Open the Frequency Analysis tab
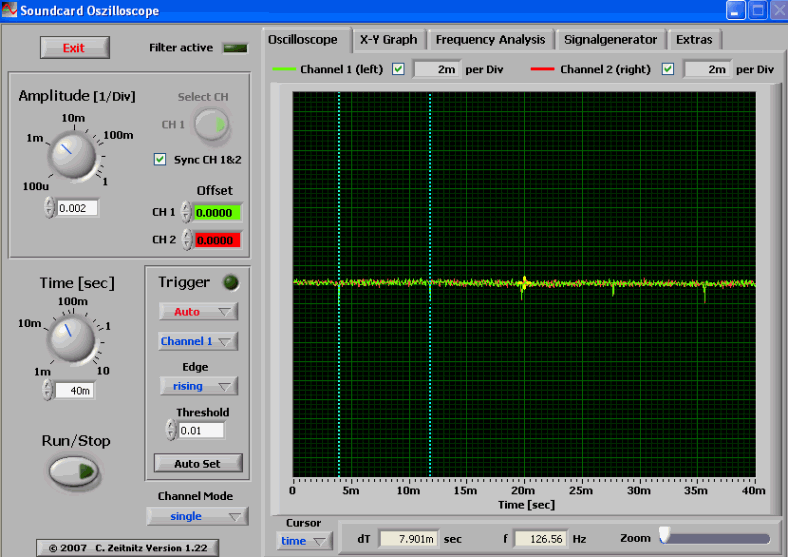This screenshot has height=557, width=788. point(490,40)
